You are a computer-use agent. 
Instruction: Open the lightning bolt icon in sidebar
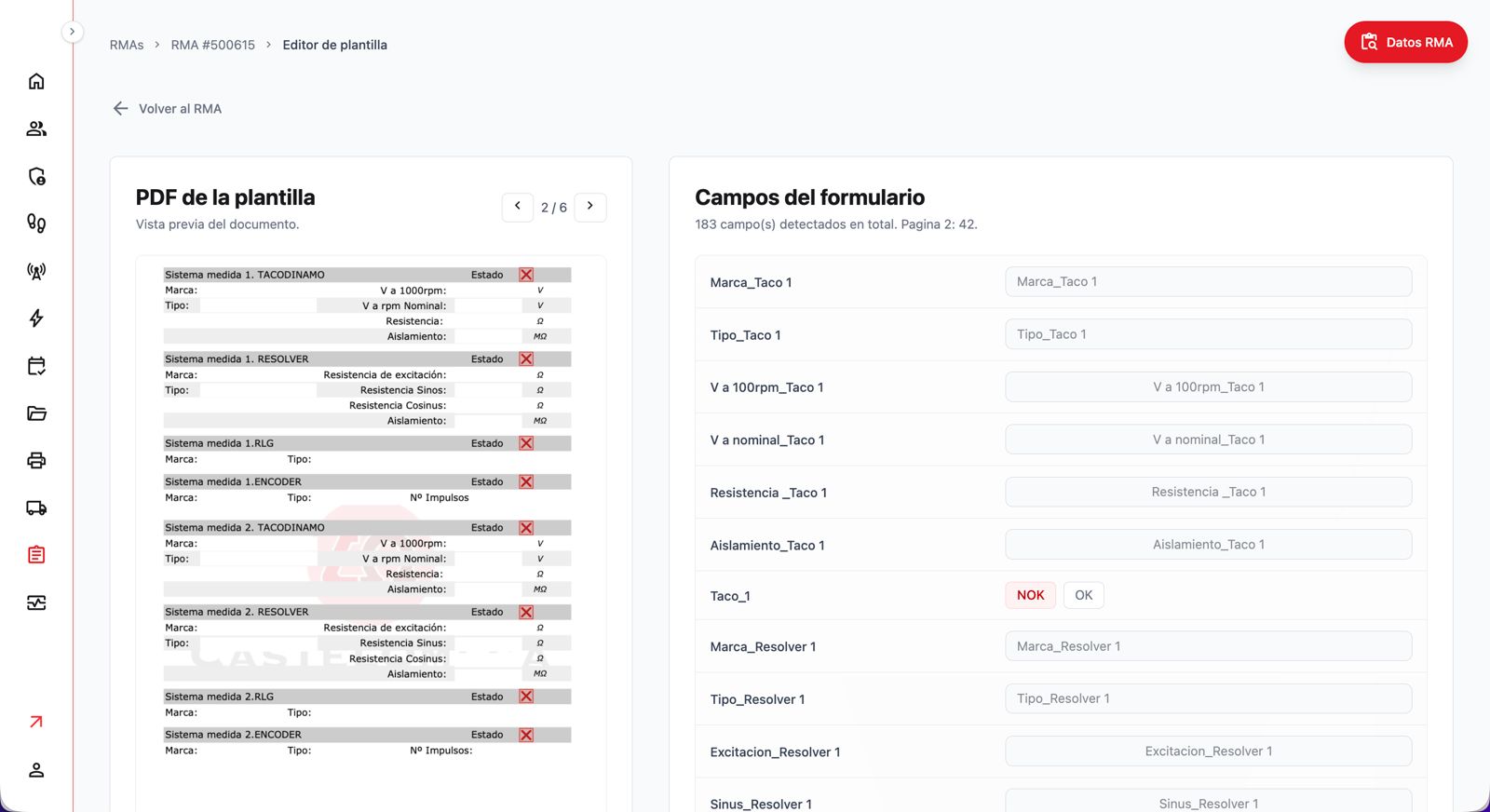(36, 318)
